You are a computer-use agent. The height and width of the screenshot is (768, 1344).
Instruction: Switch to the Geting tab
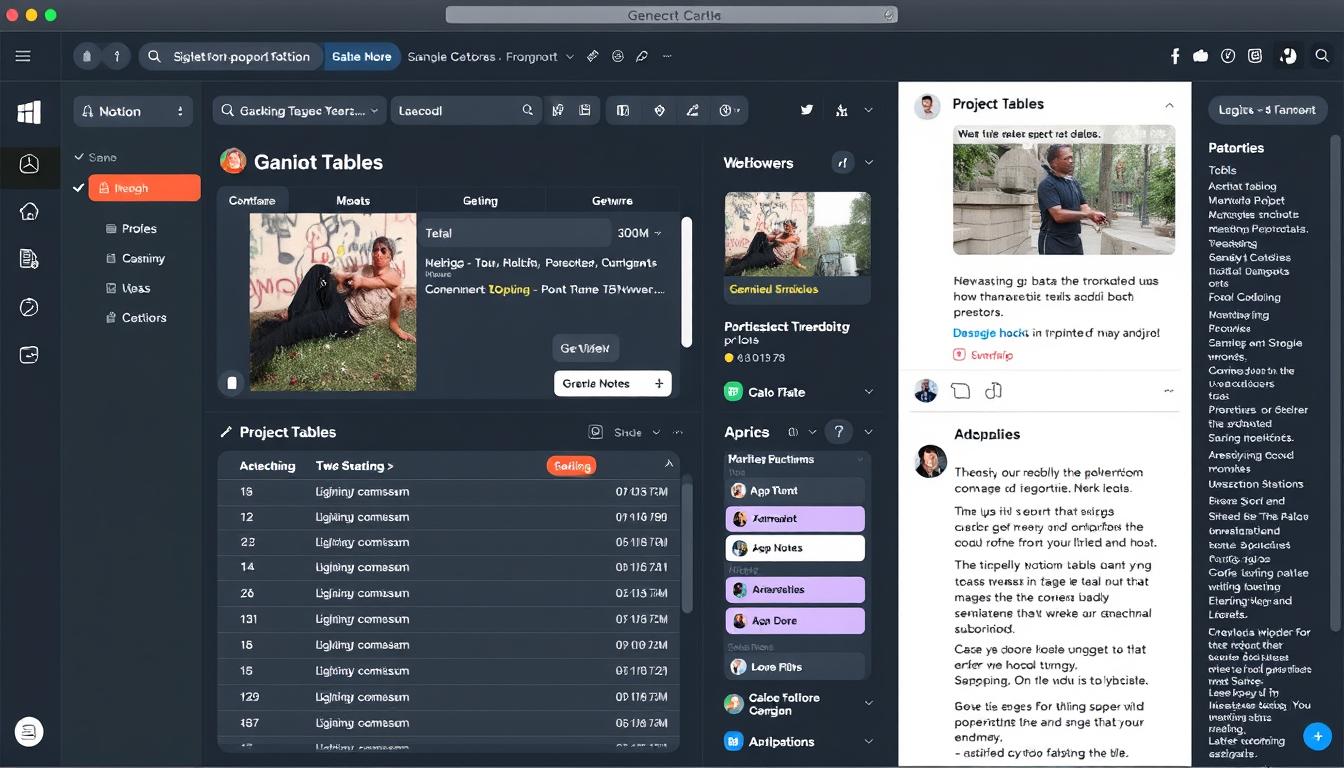click(480, 201)
